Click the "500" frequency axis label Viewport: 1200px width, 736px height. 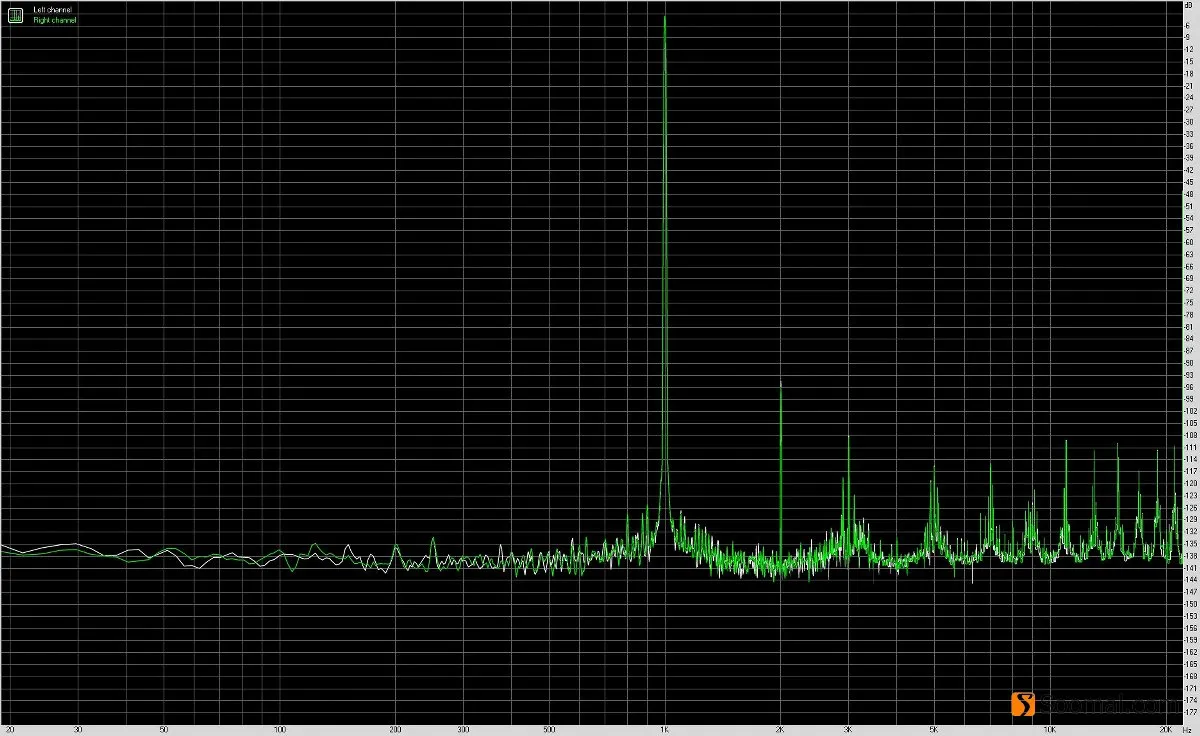click(x=549, y=730)
